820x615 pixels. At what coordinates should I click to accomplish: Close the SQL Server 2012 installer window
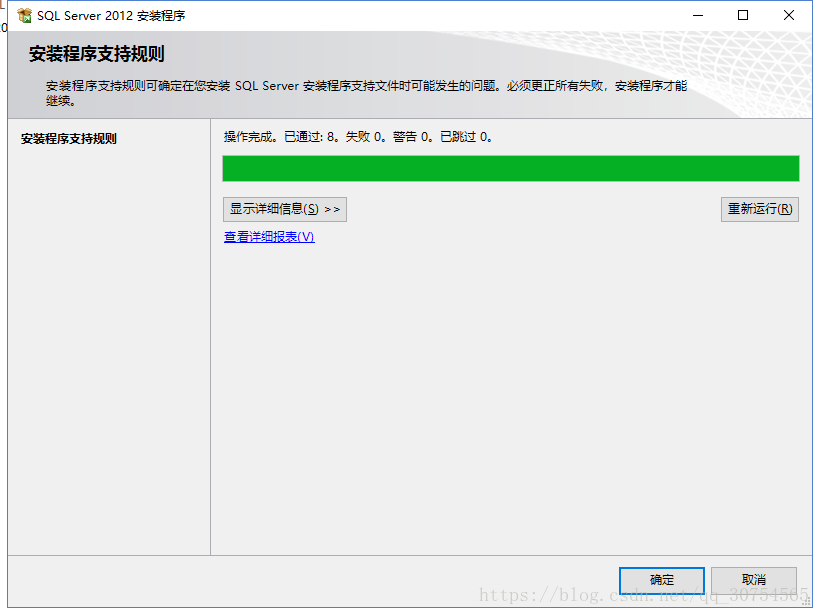pos(789,16)
